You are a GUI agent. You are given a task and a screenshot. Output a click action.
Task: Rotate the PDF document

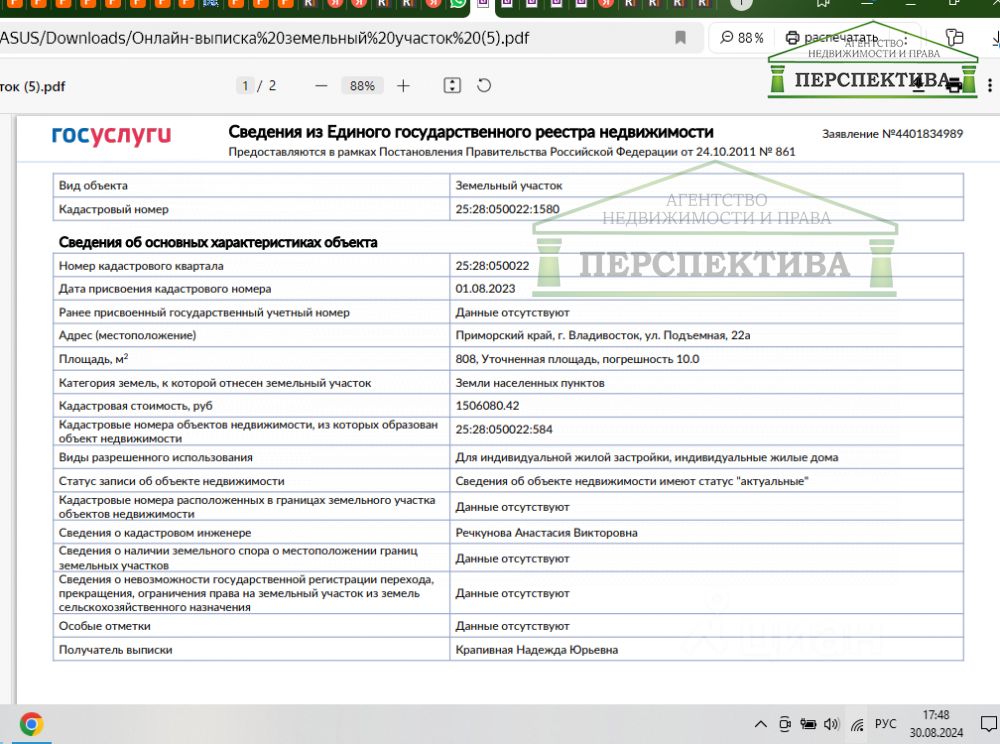pyautogui.click(x=484, y=86)
